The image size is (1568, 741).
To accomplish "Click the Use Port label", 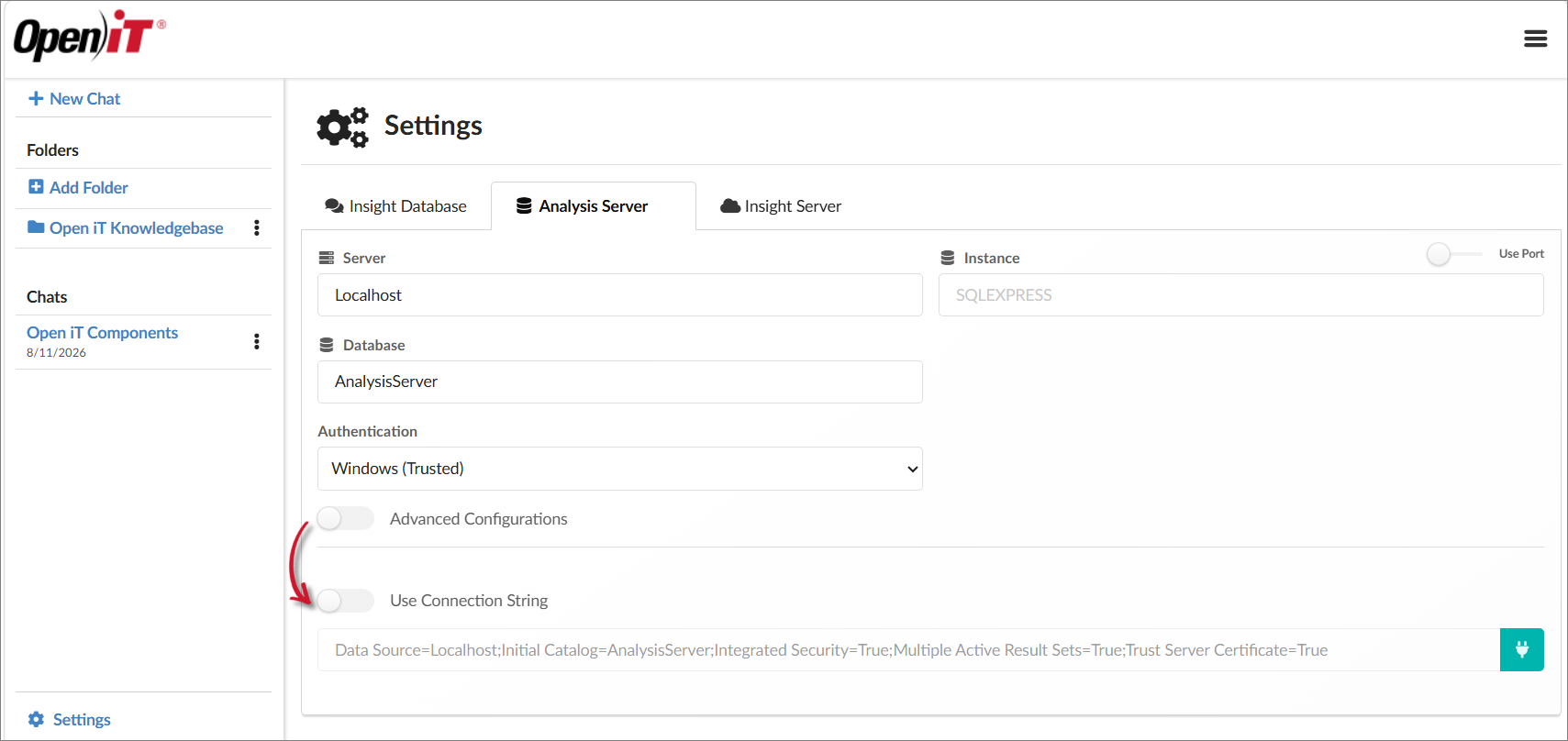I will point(1521,254).
